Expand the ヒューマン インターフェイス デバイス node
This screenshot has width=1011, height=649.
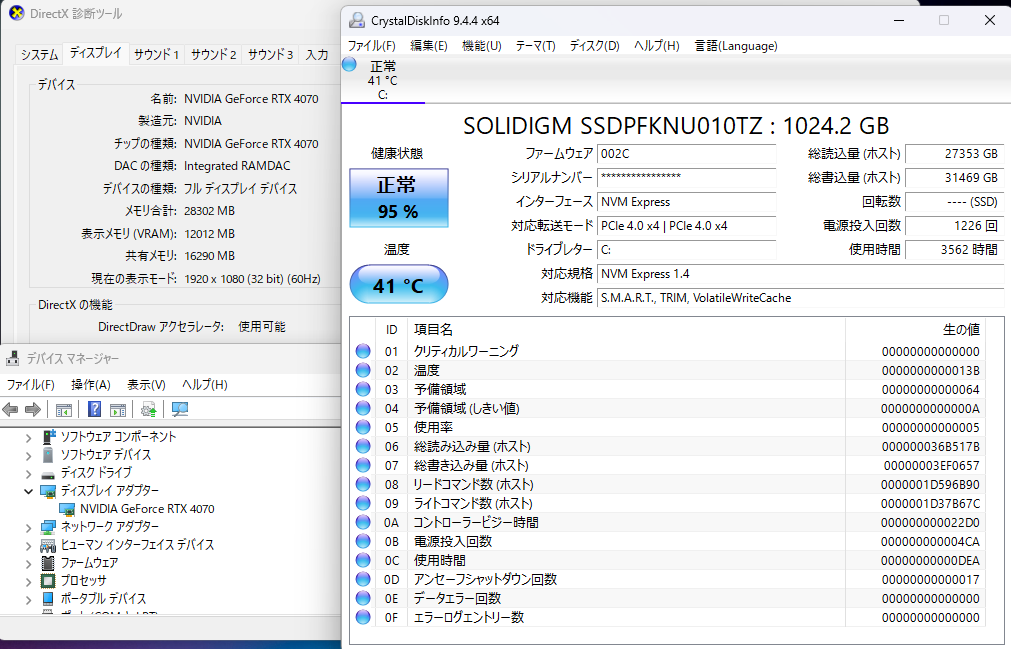point(28,546)
